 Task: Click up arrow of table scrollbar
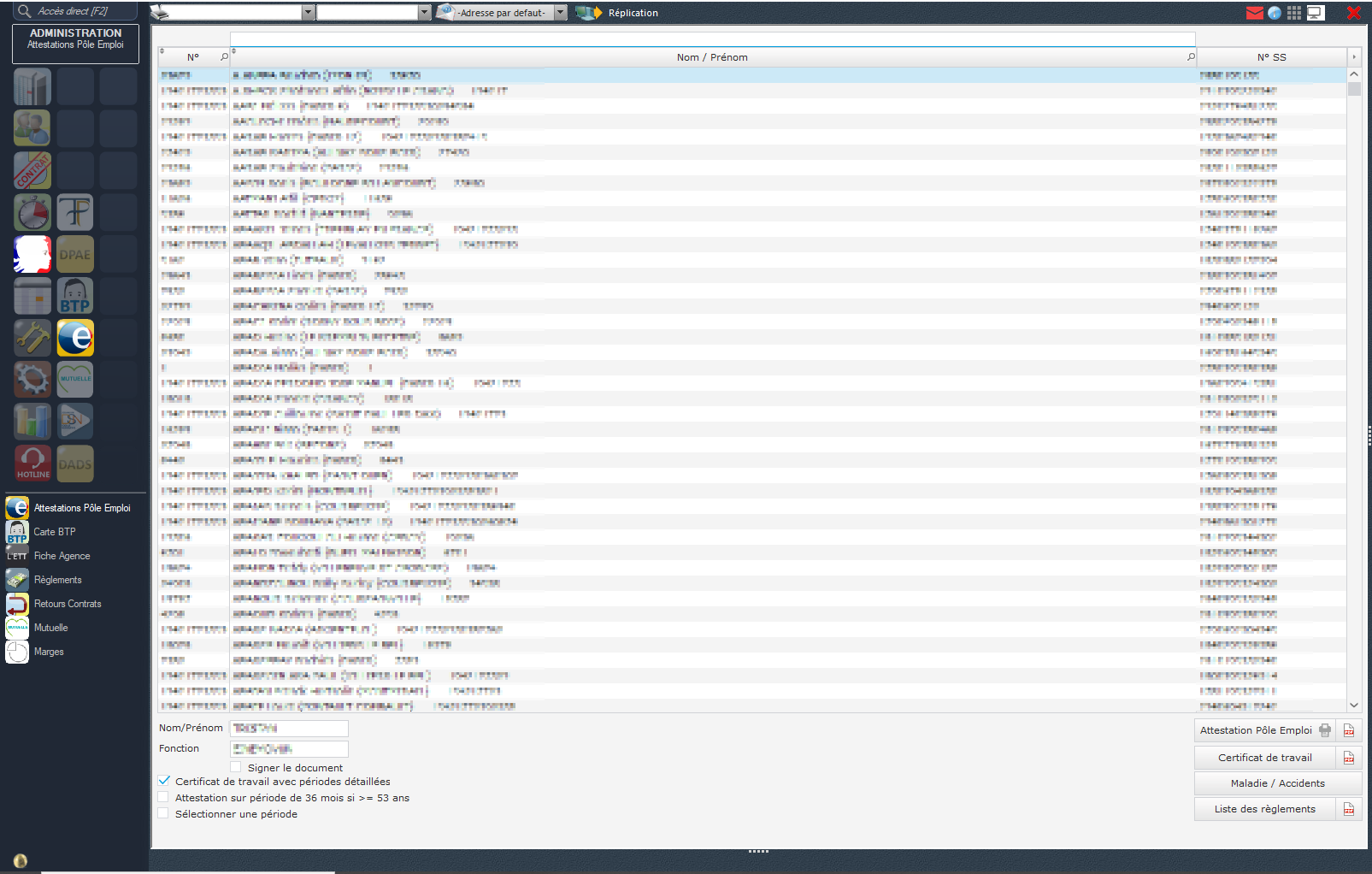pyautogui.click(x=1354, y=74)
